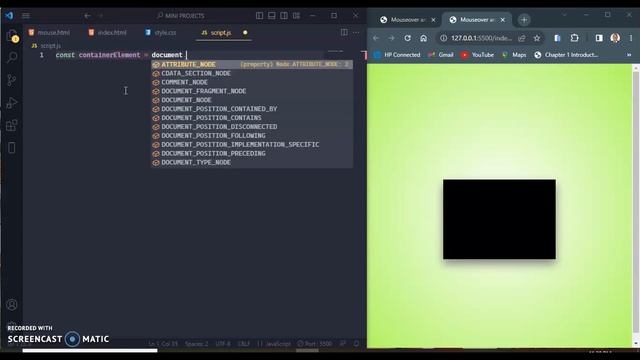
Task: Open the VS Code hamburger menu
Action: point(26,16)
